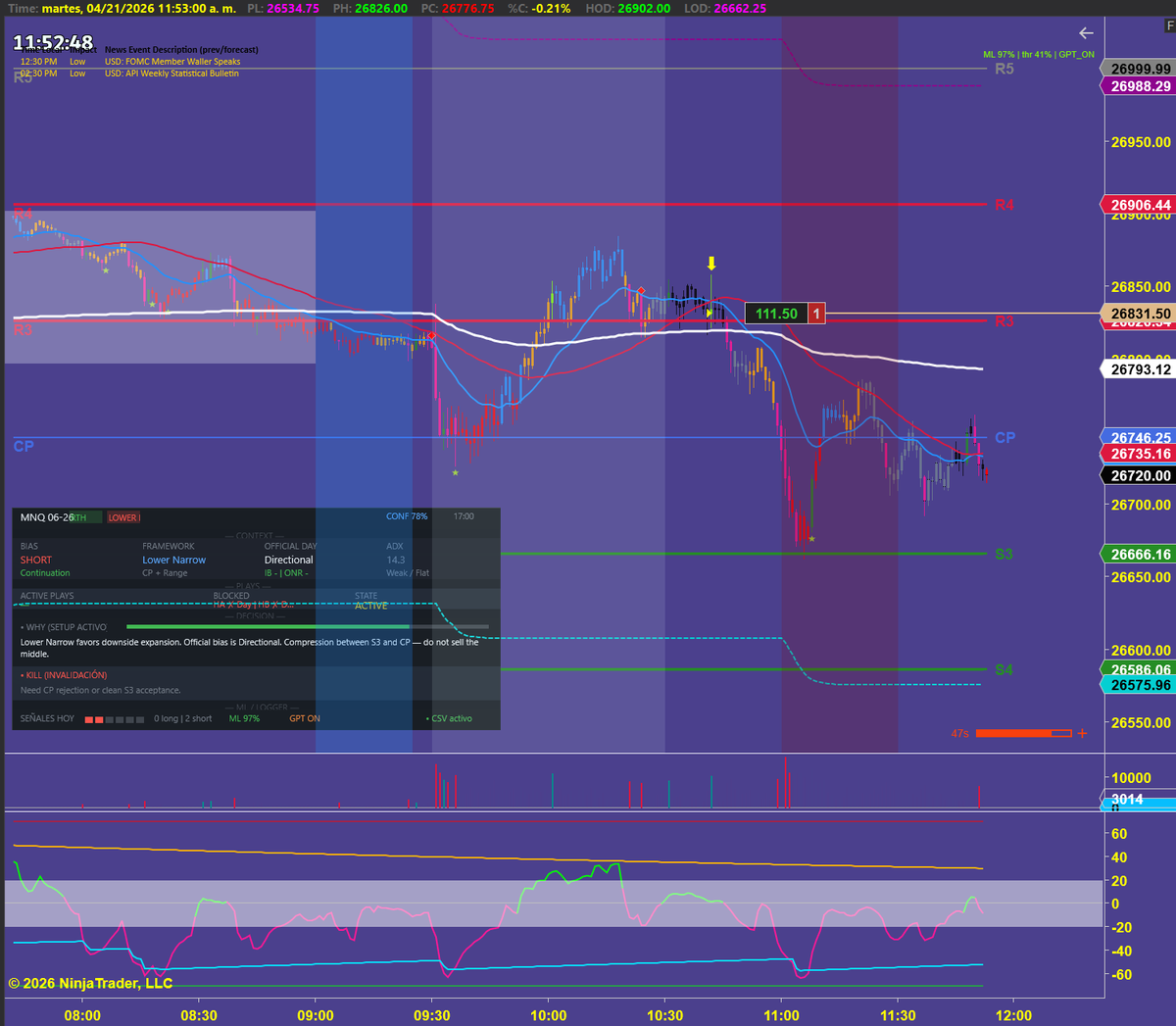This screenshot has height=1026, width=1176.
Task: Click the red LOWER badge in the panel header
Action: point(123,517)
